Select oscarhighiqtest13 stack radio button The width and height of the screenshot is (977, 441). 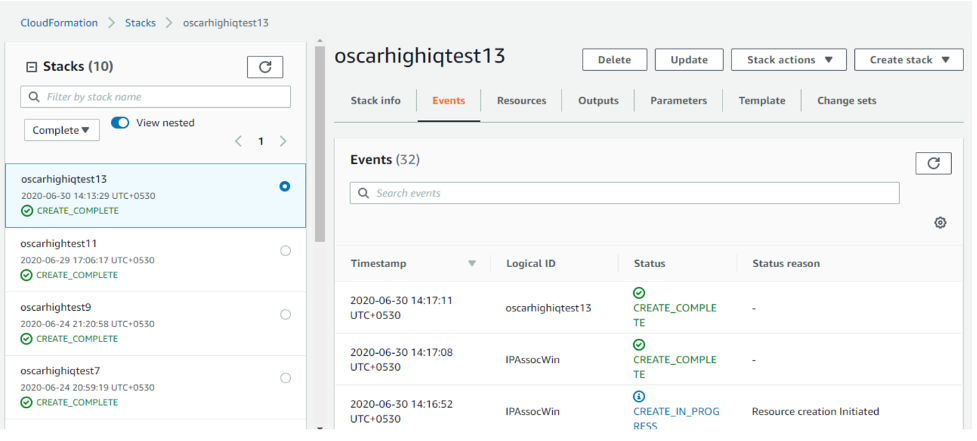tap(285, 186)
